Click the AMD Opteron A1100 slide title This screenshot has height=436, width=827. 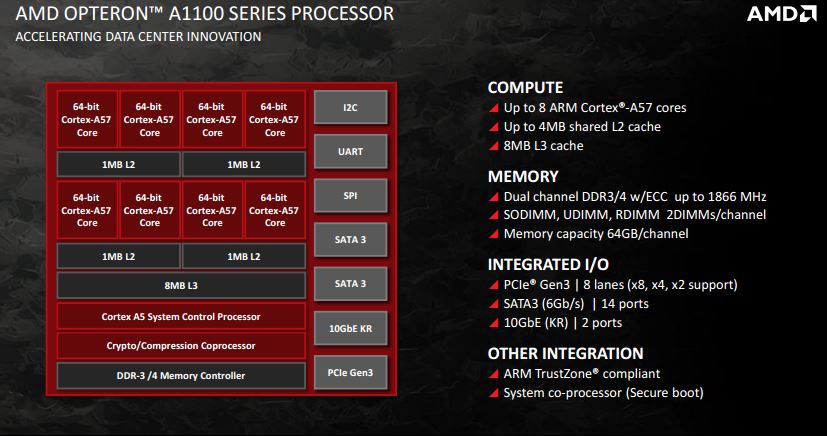(197, 15)
